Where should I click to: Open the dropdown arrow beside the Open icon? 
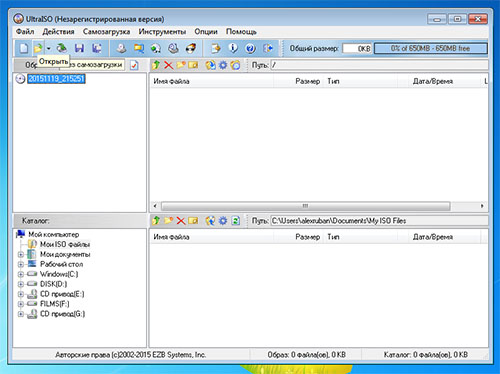point(49,48)
